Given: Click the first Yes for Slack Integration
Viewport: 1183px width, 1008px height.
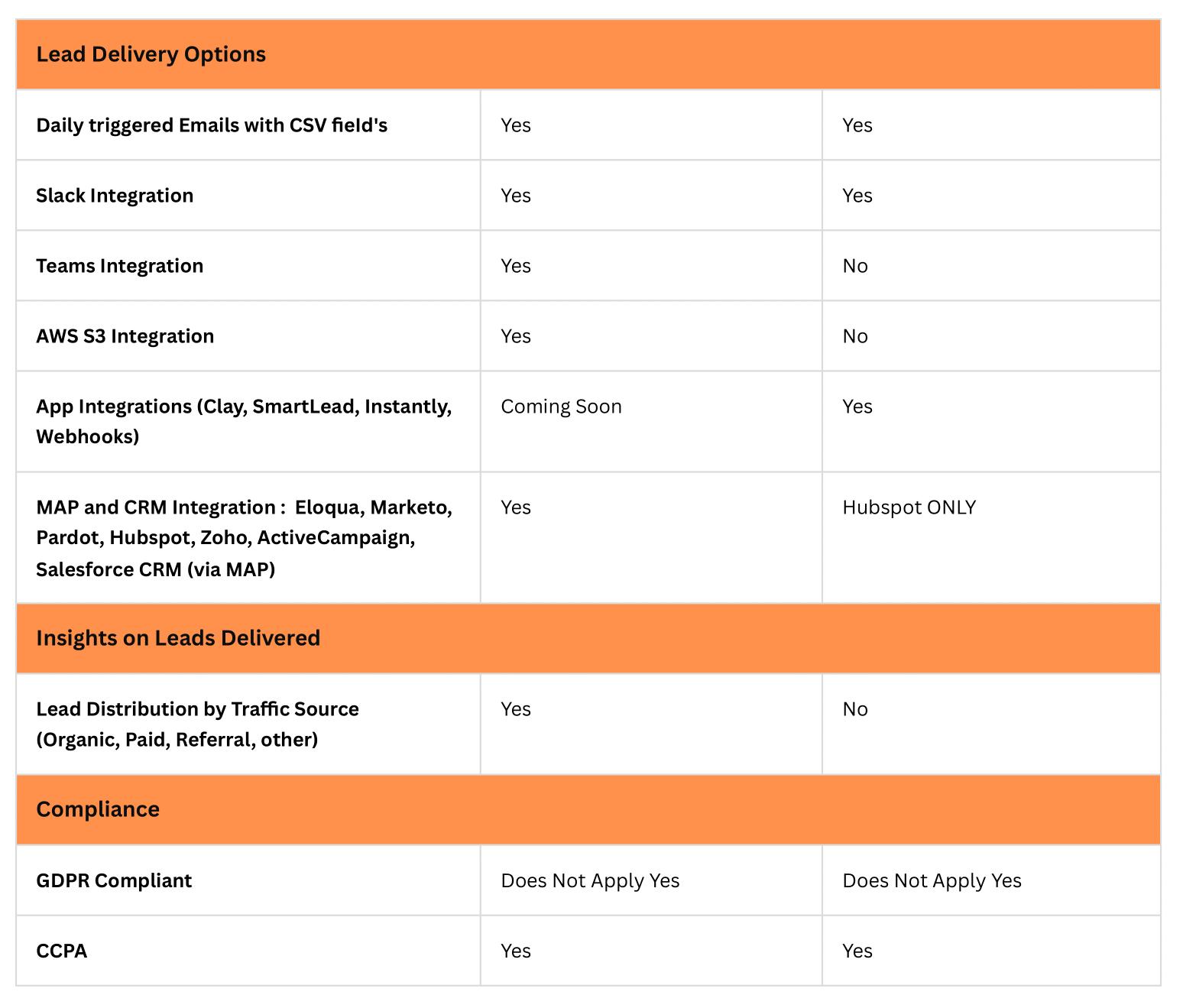Looking at the screenshot, I should pos(516,196).
